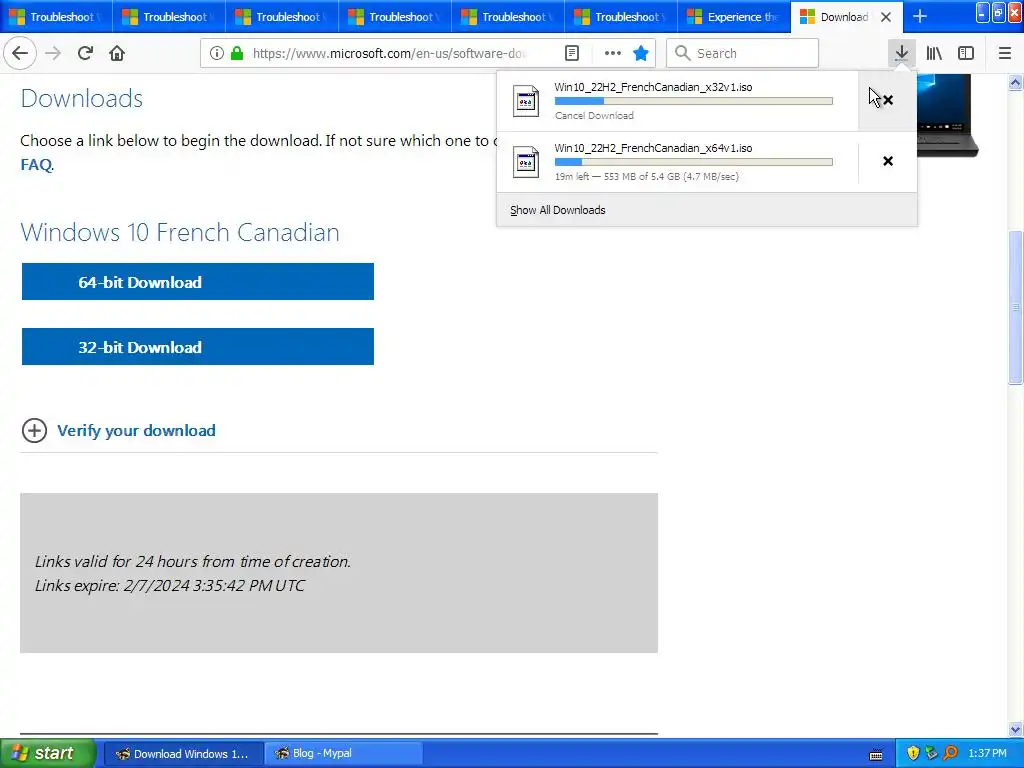
Task: Show sidebars toolbar icon
Action: (x=966, y=53)
